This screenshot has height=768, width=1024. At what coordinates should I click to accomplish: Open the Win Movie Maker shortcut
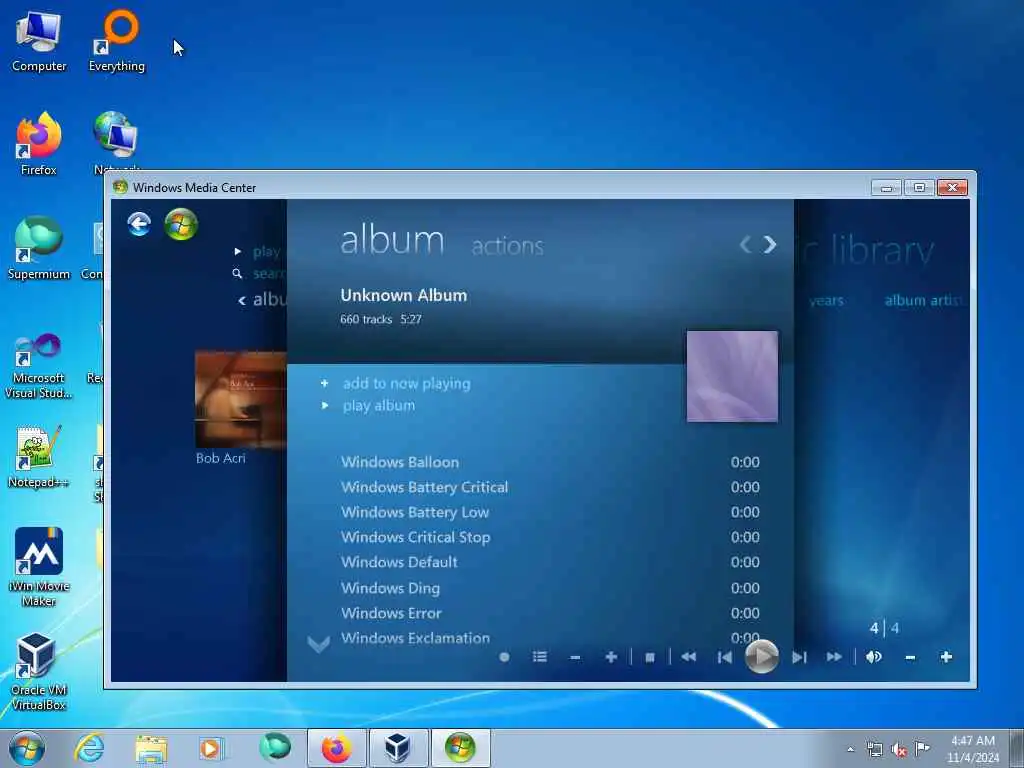pyautogui.click(x=39, y=568)
